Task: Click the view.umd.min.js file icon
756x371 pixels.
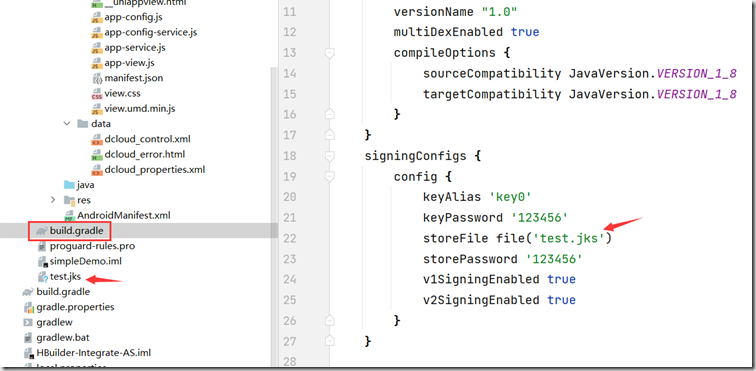Action: click(96, 109)
